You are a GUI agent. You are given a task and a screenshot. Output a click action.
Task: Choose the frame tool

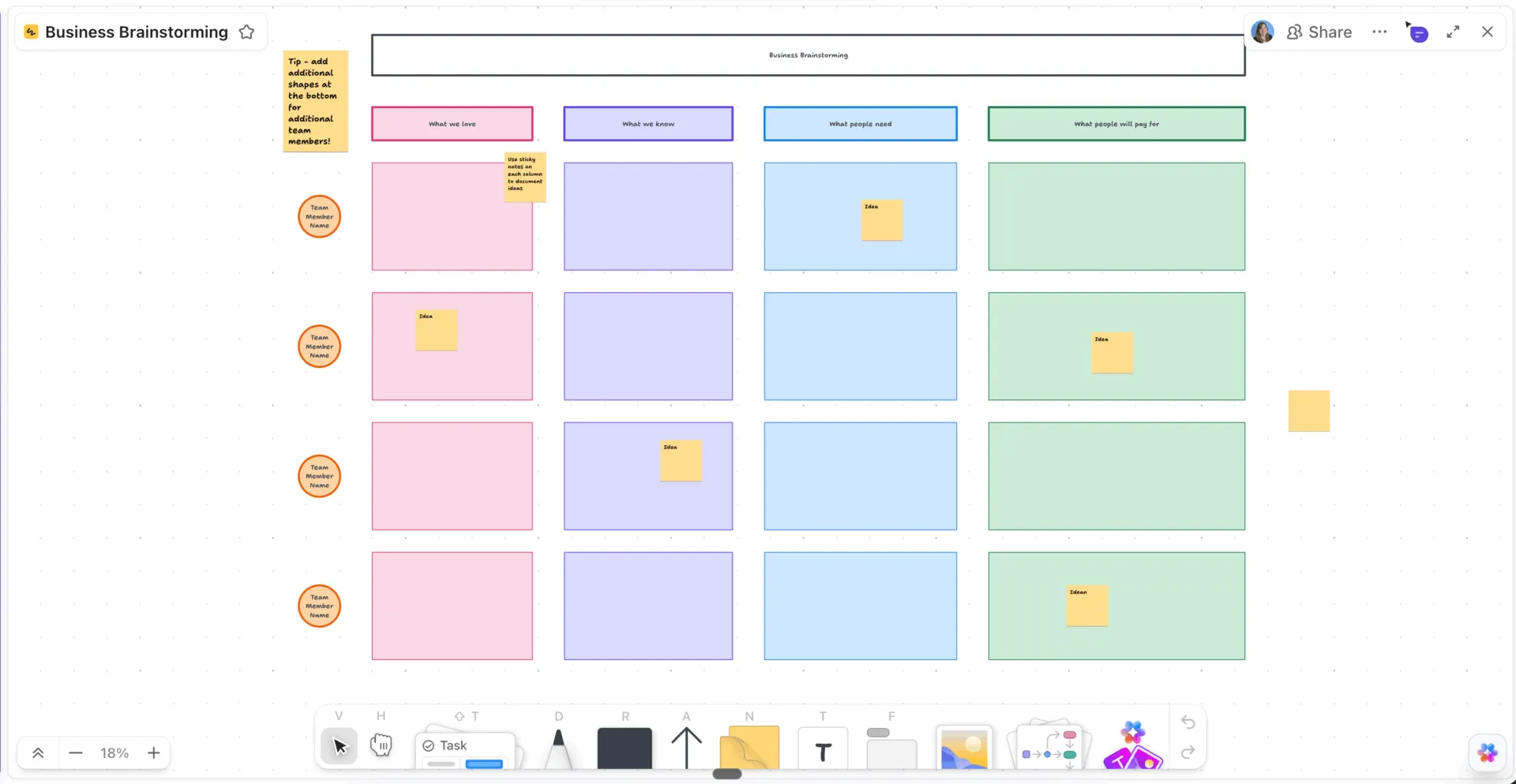pyautogui.click(x=891, y=748)
